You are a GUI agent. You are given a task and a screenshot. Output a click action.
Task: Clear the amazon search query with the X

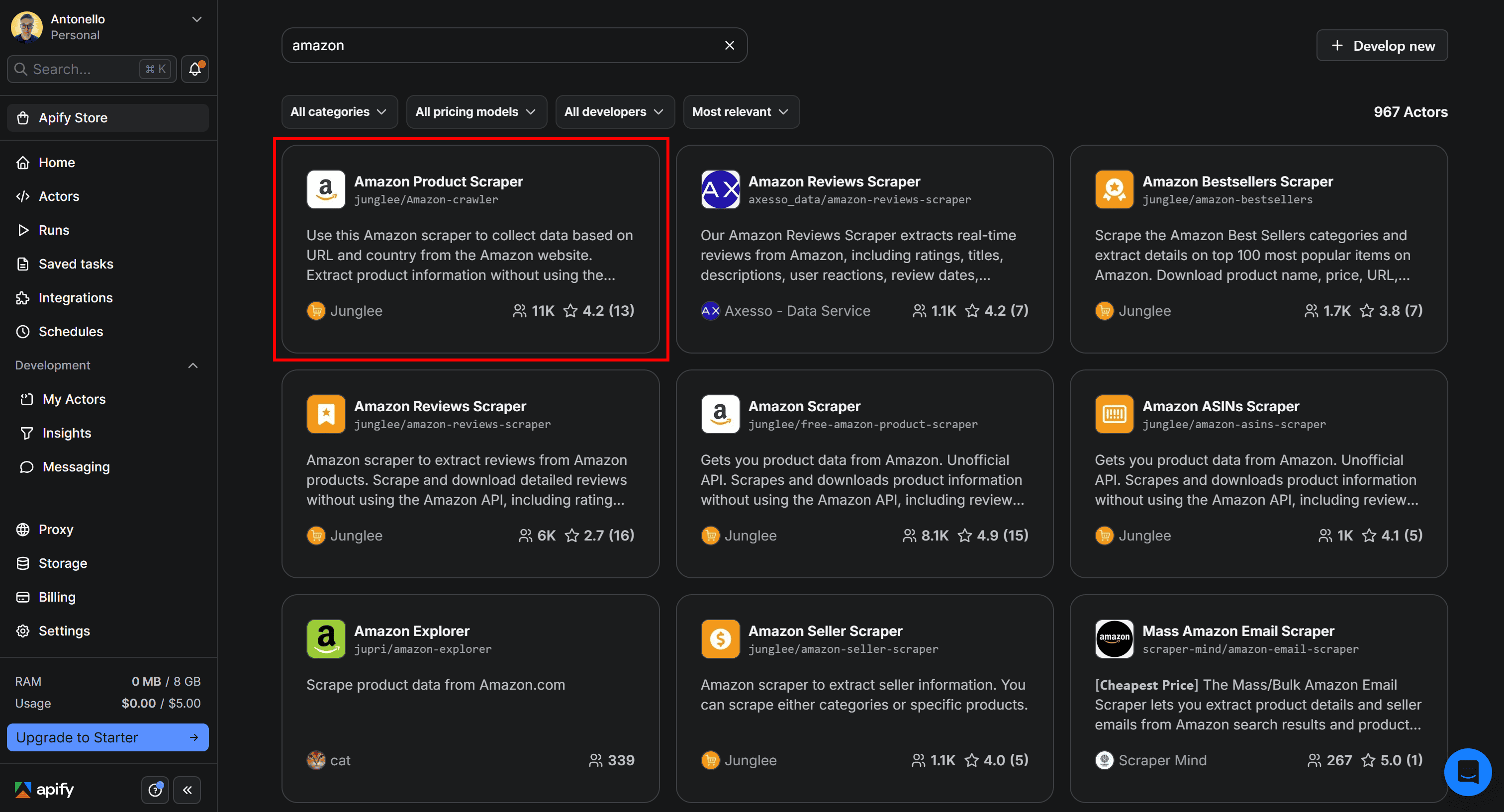[729, 45]
